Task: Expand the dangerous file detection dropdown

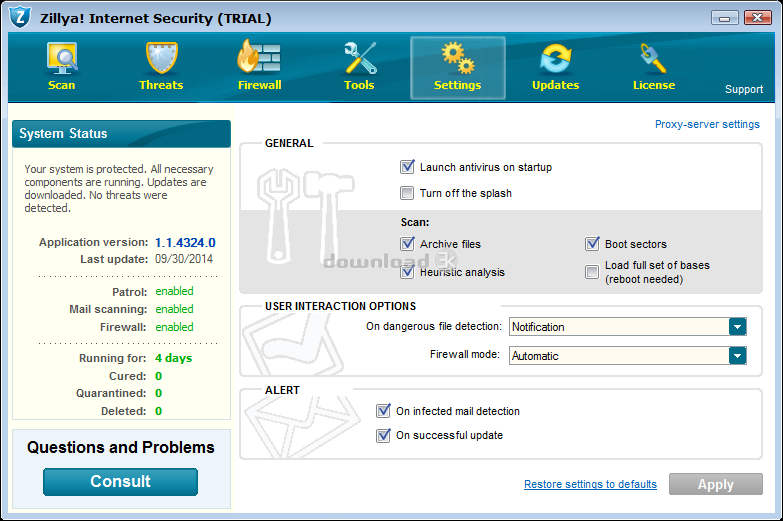Action: coord(737,327)
